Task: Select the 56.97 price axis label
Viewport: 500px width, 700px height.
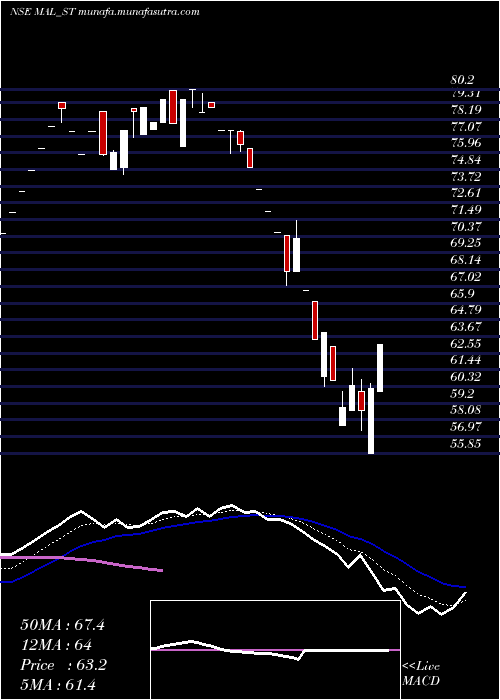Action: [467, 427]
